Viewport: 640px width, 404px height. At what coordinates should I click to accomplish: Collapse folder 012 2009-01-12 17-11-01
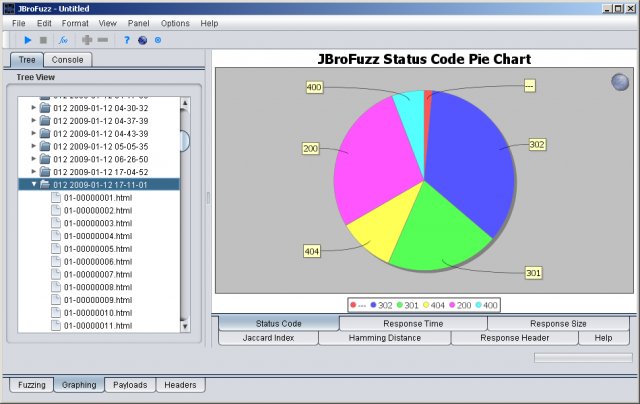point(34,184)
